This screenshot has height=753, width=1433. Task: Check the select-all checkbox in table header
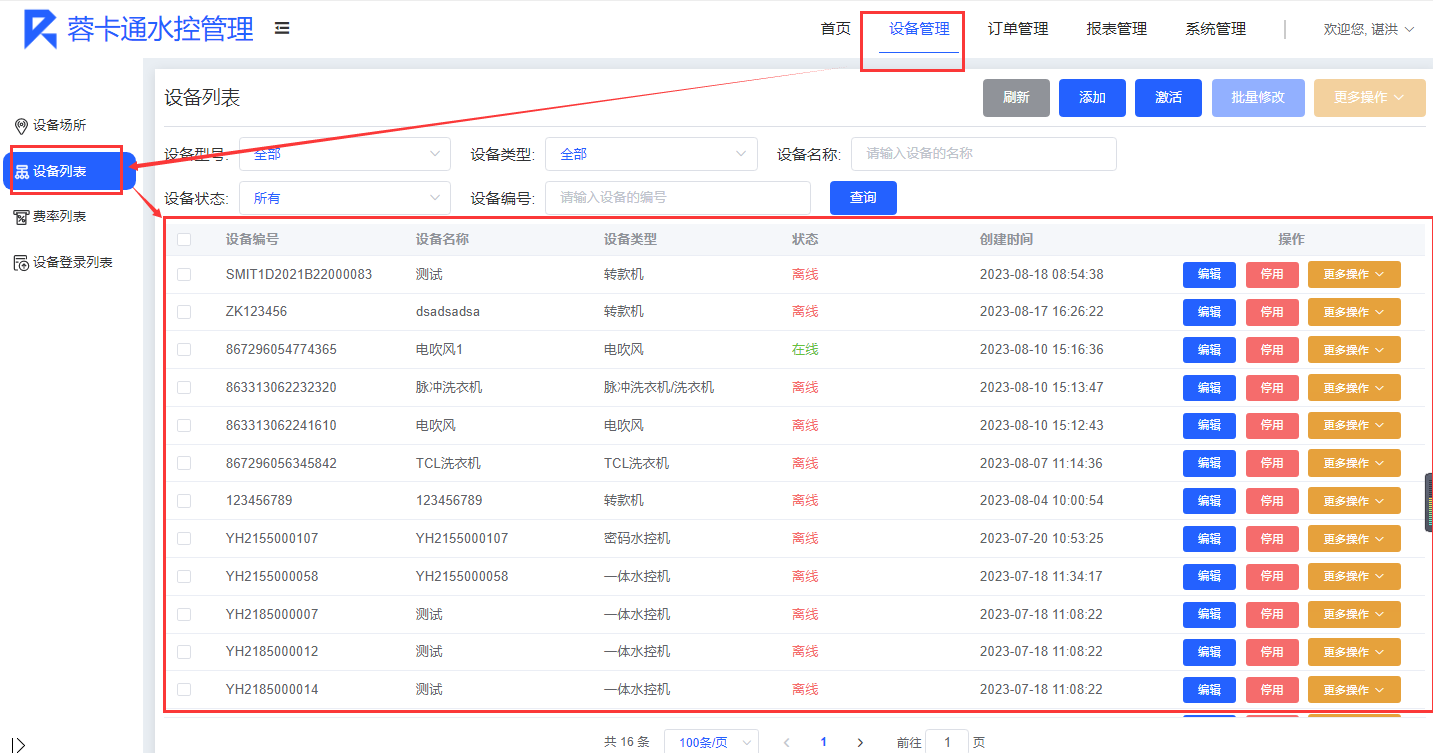point(184,240)
